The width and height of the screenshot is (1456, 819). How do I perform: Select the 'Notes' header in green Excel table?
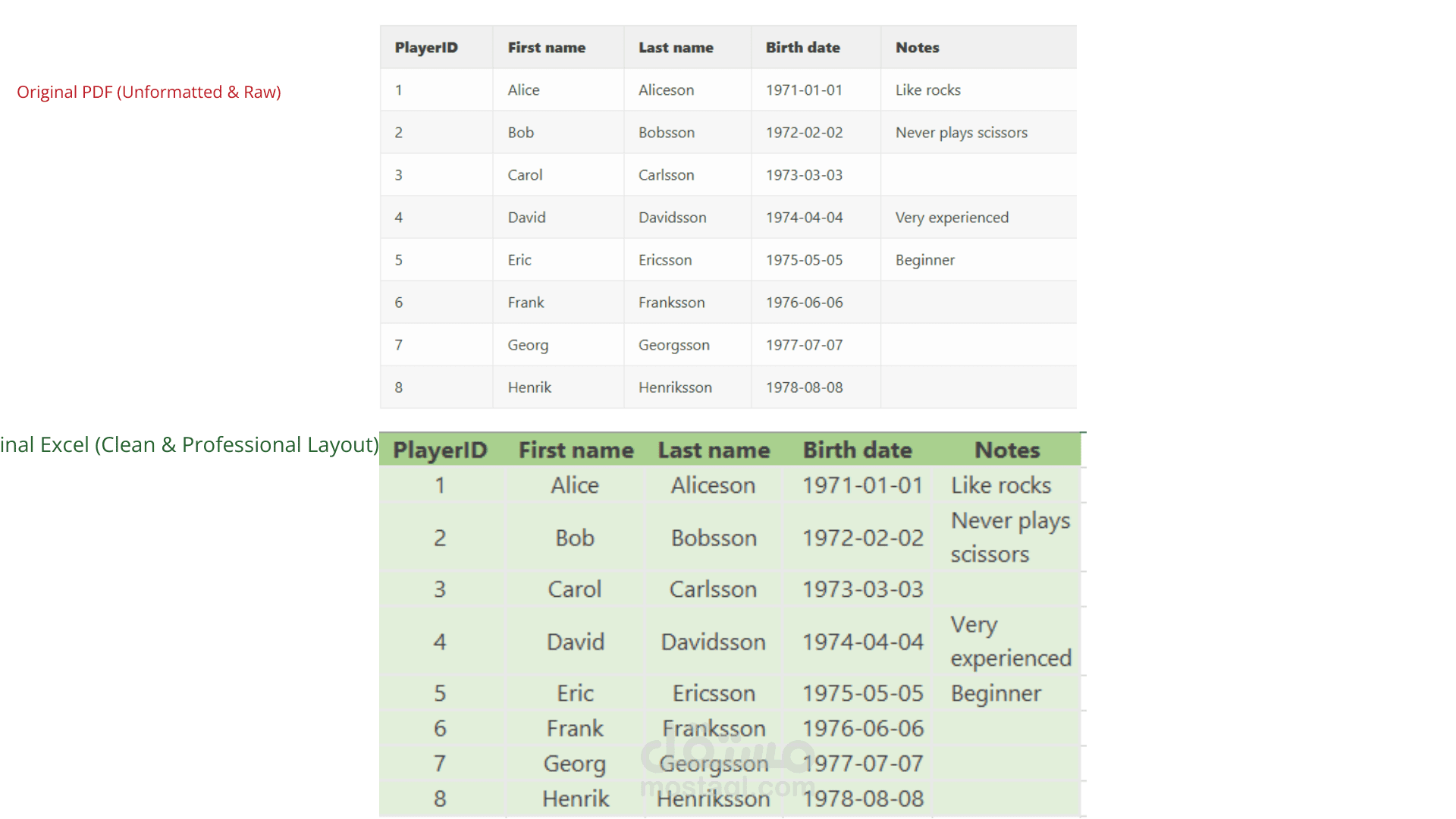(1007, 450)
